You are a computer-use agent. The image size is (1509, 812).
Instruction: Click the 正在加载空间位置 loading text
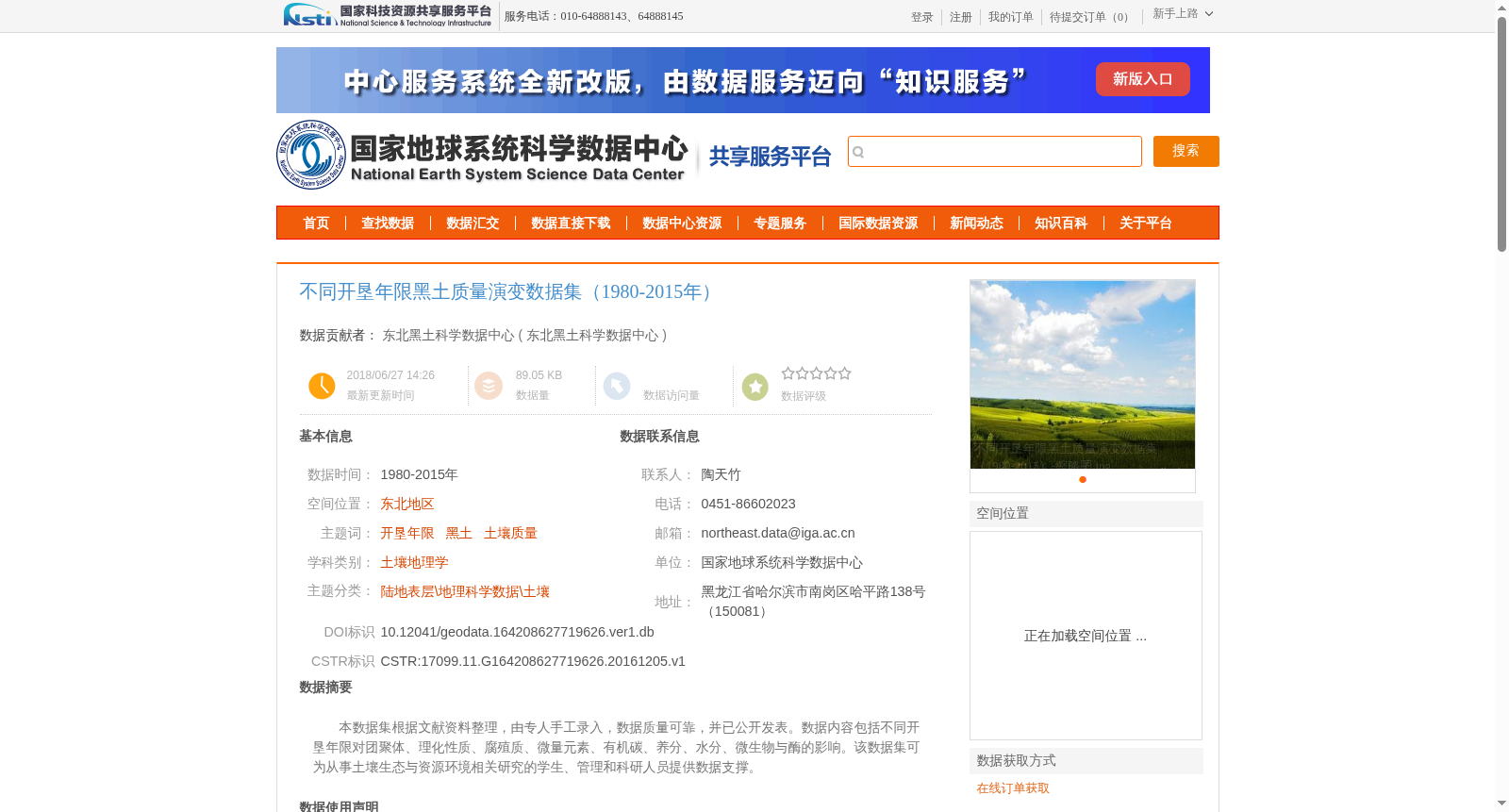point(1086,637)
